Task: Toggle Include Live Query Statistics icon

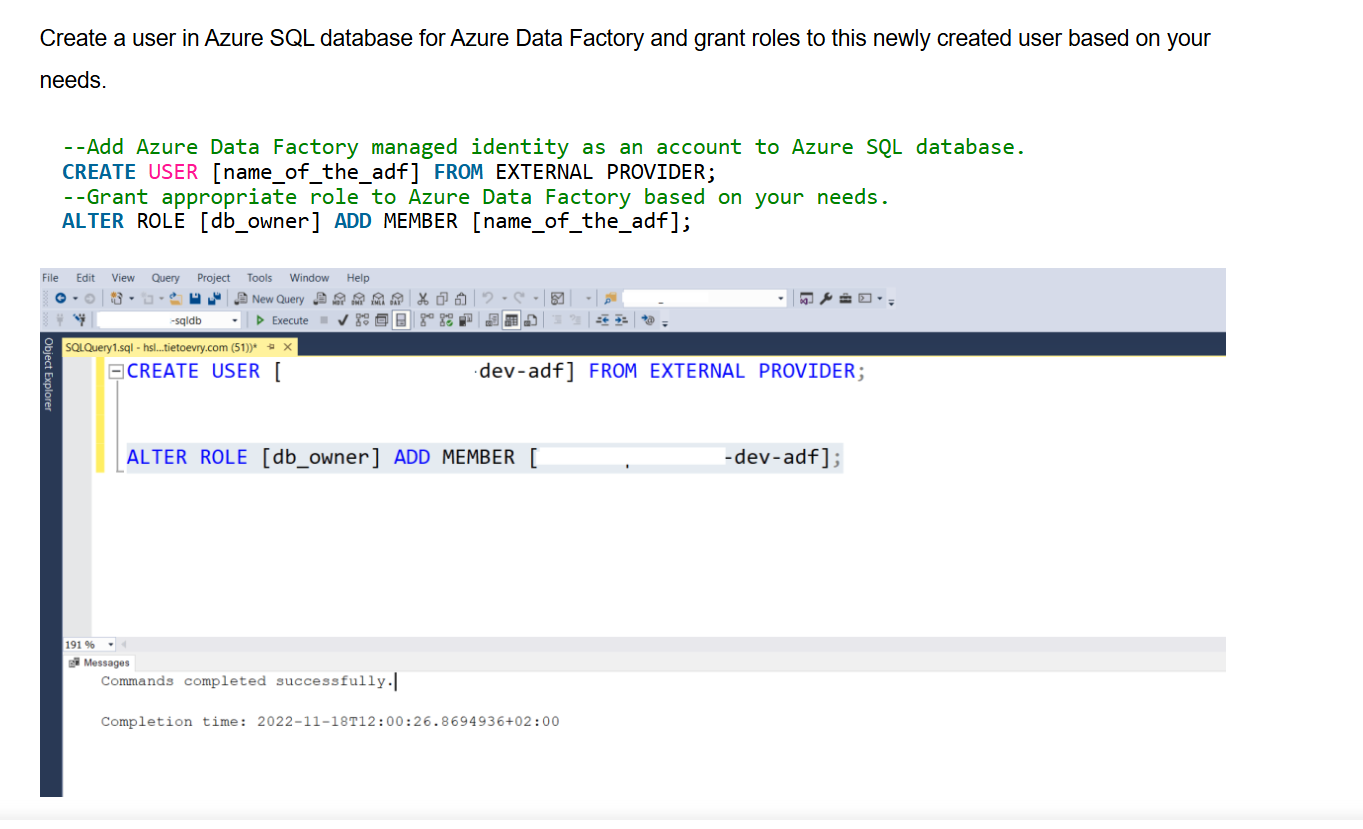Action: pyautogui.click(x=446, y=320)
